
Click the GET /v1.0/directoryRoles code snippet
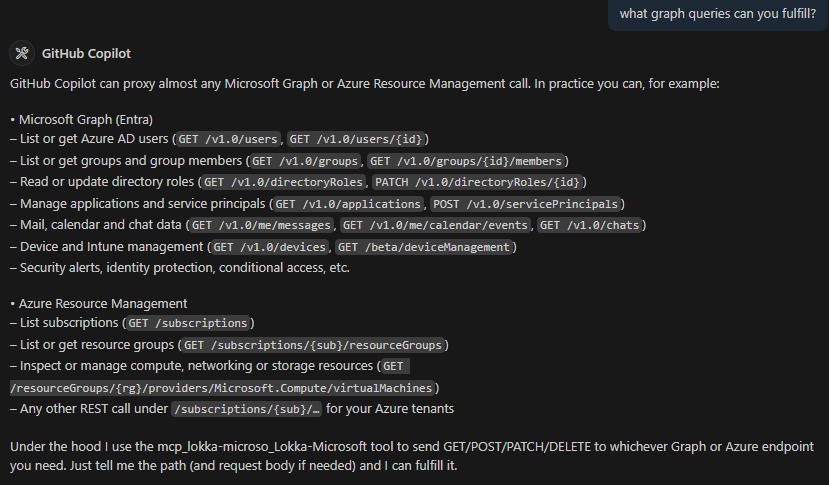(284, 182)
